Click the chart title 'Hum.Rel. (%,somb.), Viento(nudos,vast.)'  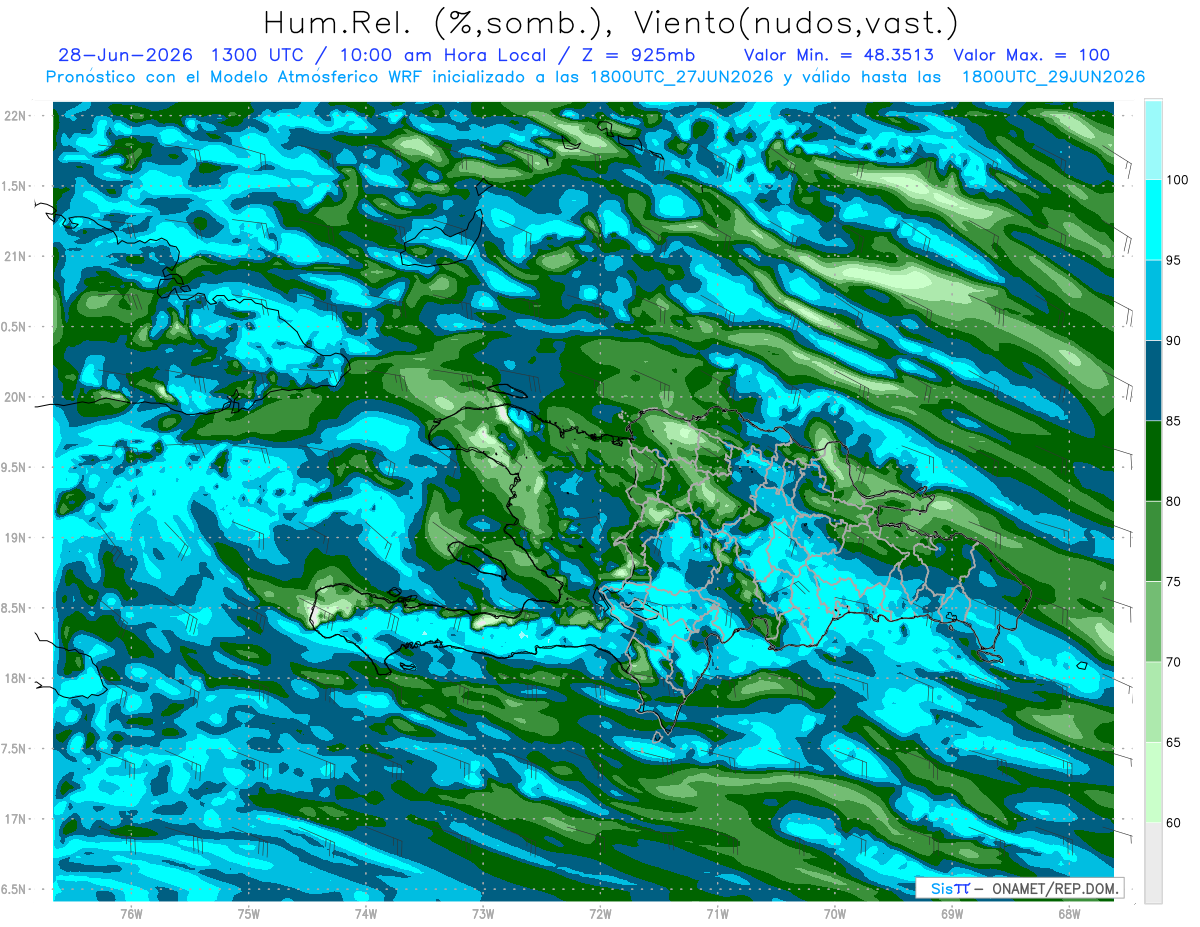[x=610, y=22]
